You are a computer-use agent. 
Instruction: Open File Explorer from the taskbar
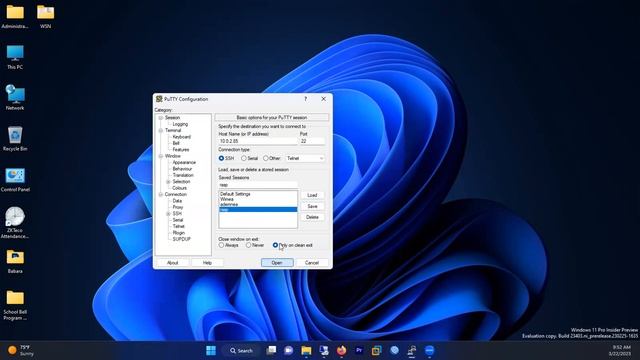point(306,350)
